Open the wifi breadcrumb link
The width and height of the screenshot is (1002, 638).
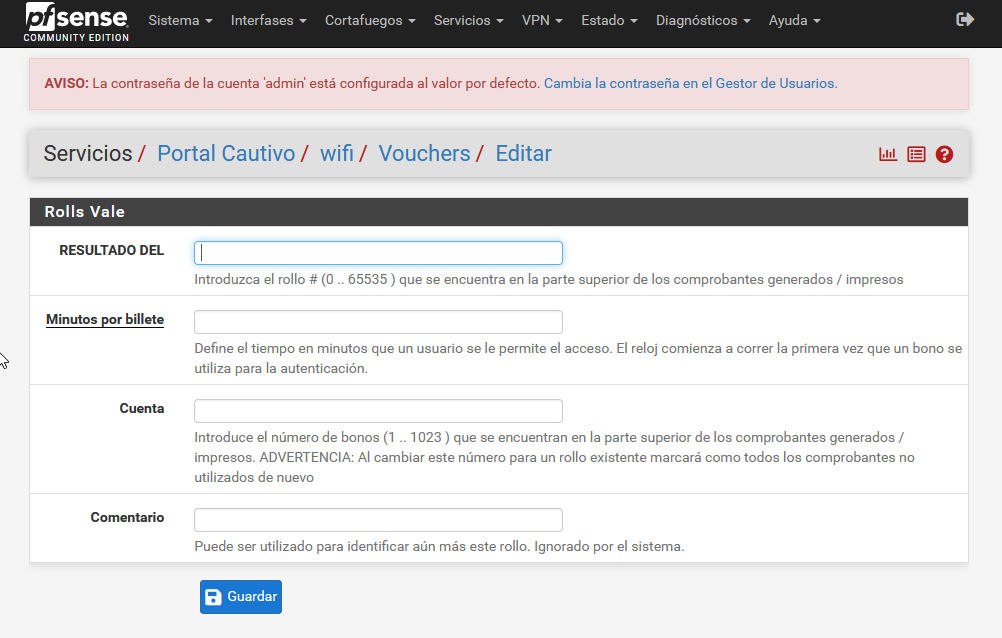pyautogui.click(x=337, y=153)
